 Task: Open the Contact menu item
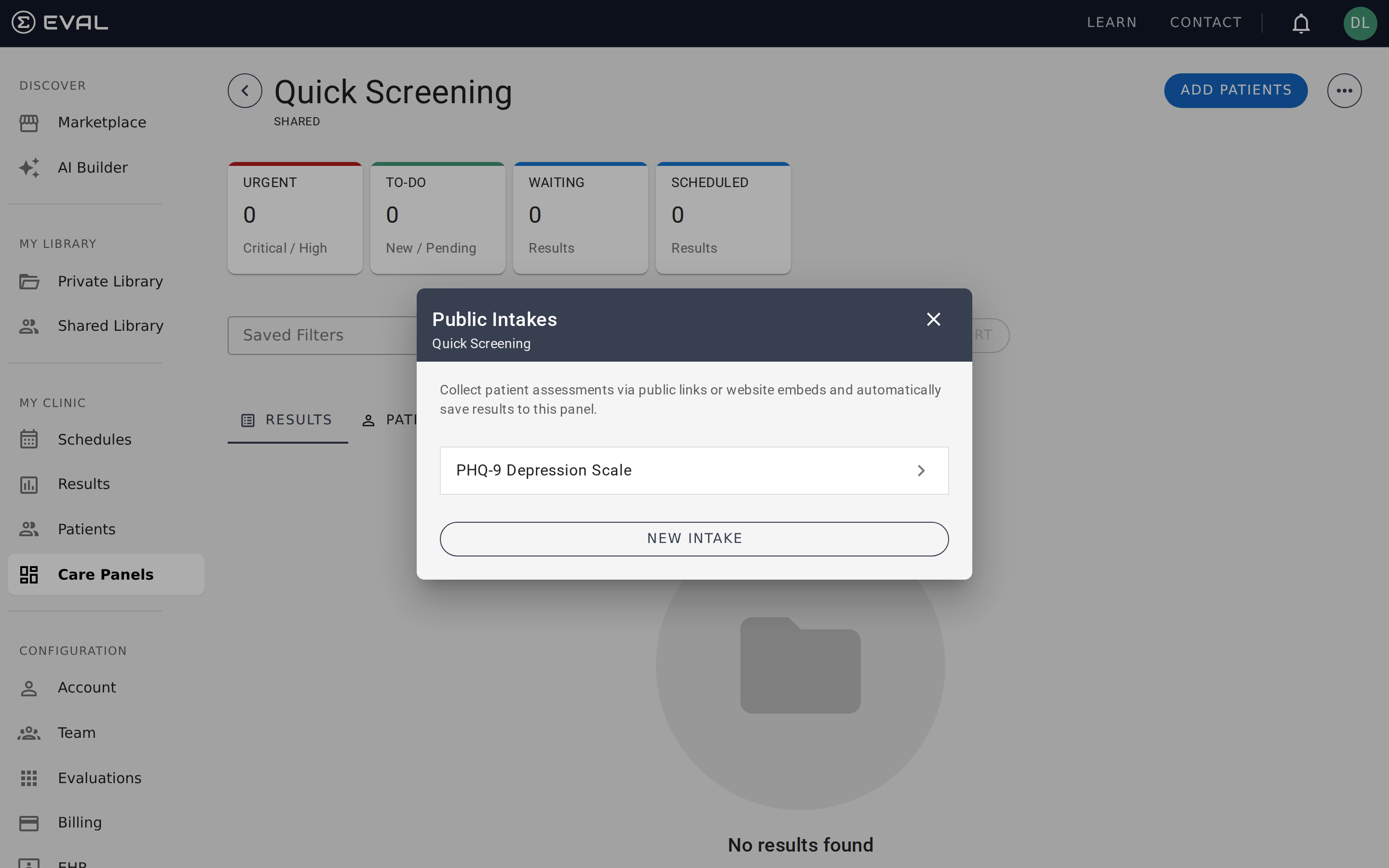[1205, 22]
